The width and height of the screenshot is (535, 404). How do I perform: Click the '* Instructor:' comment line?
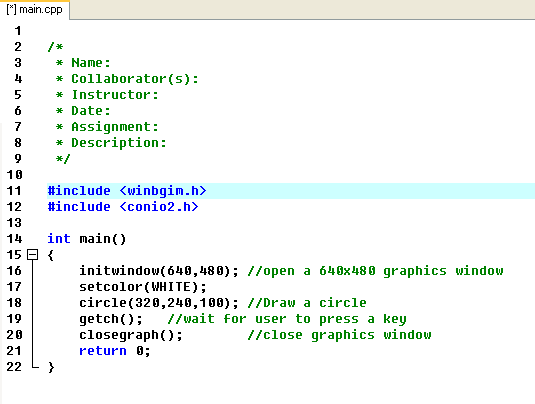pyautogui.click(x=107, y=95)
